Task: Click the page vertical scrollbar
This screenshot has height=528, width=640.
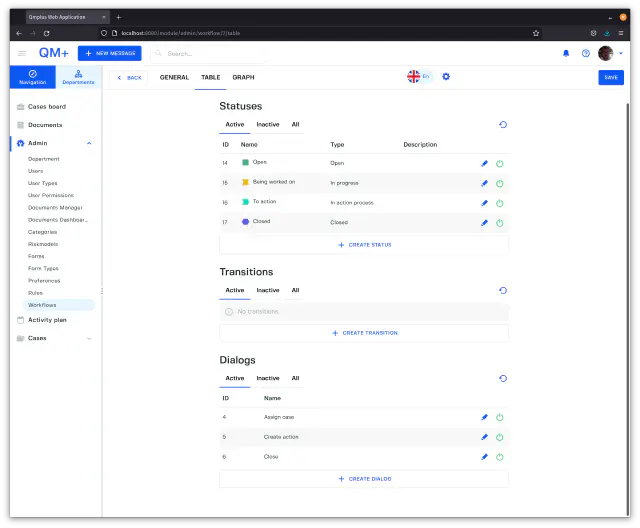Action: (627, 309)
